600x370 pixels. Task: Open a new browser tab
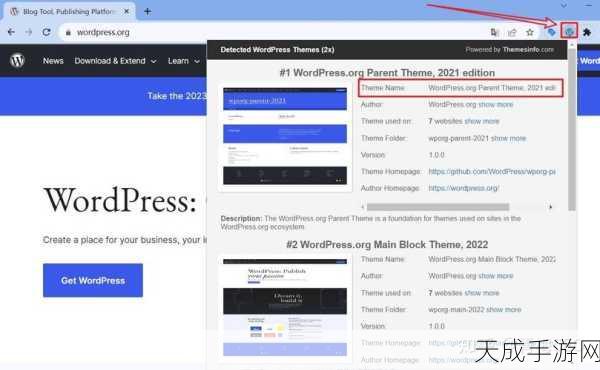(147, 11)
